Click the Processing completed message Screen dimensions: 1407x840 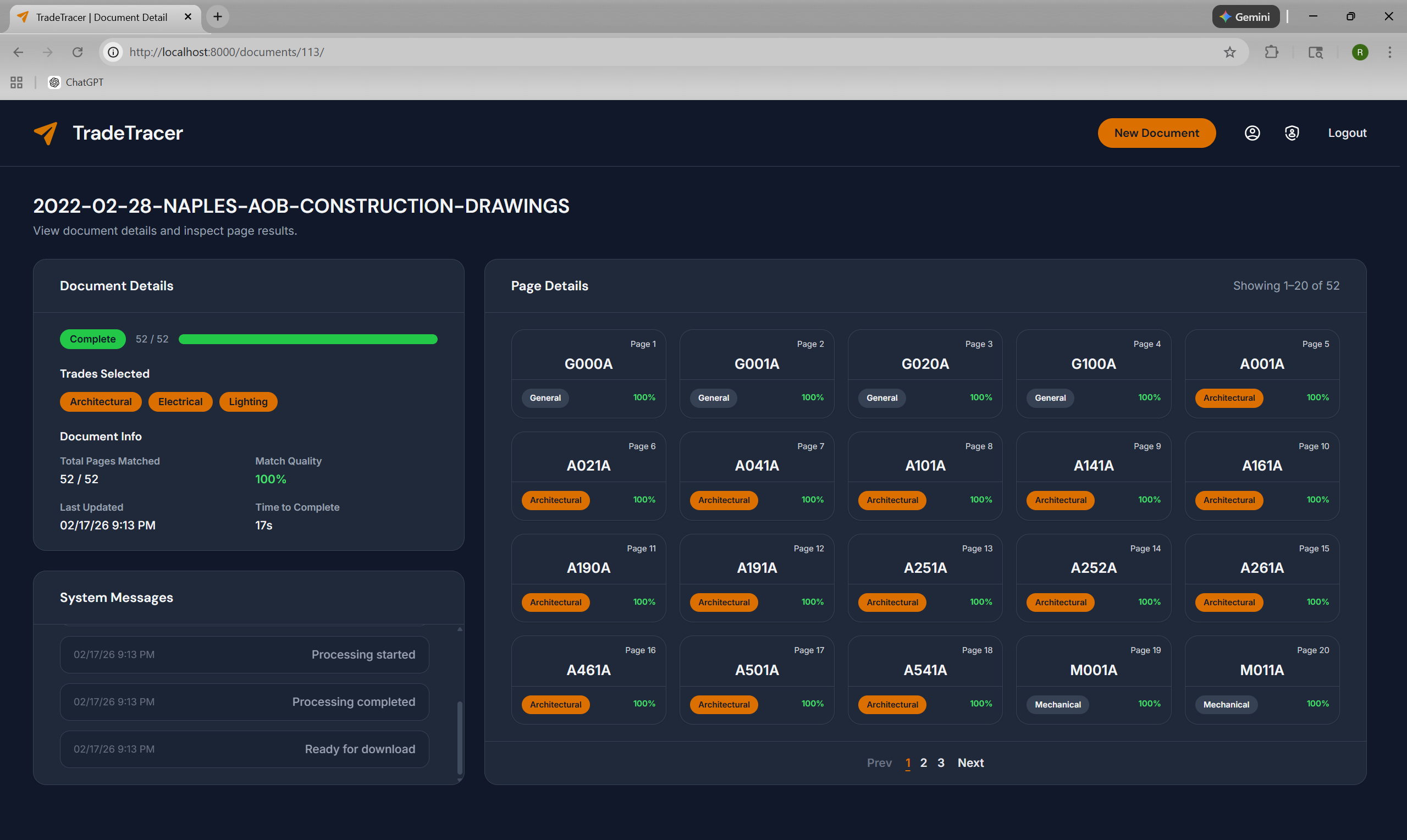pyautogui.click(x=245, y=702)
